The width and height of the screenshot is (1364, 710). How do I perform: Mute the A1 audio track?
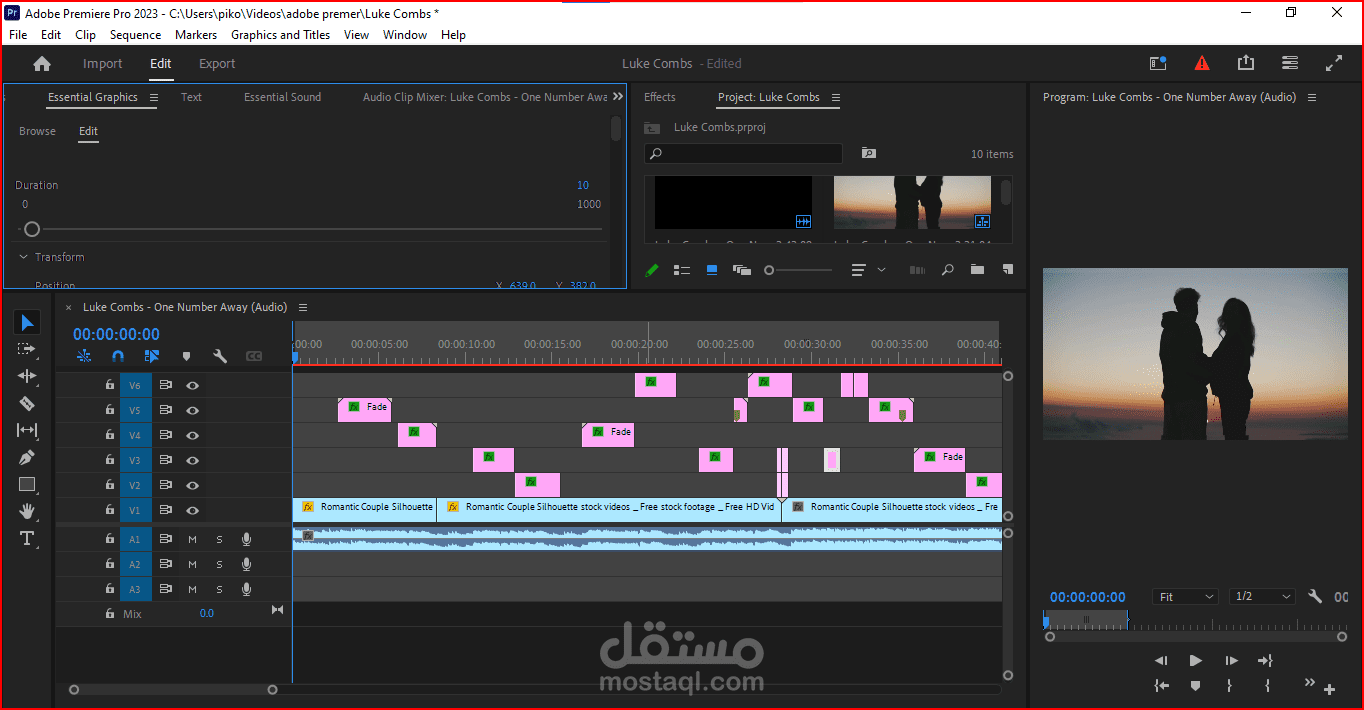click(192, 539)
